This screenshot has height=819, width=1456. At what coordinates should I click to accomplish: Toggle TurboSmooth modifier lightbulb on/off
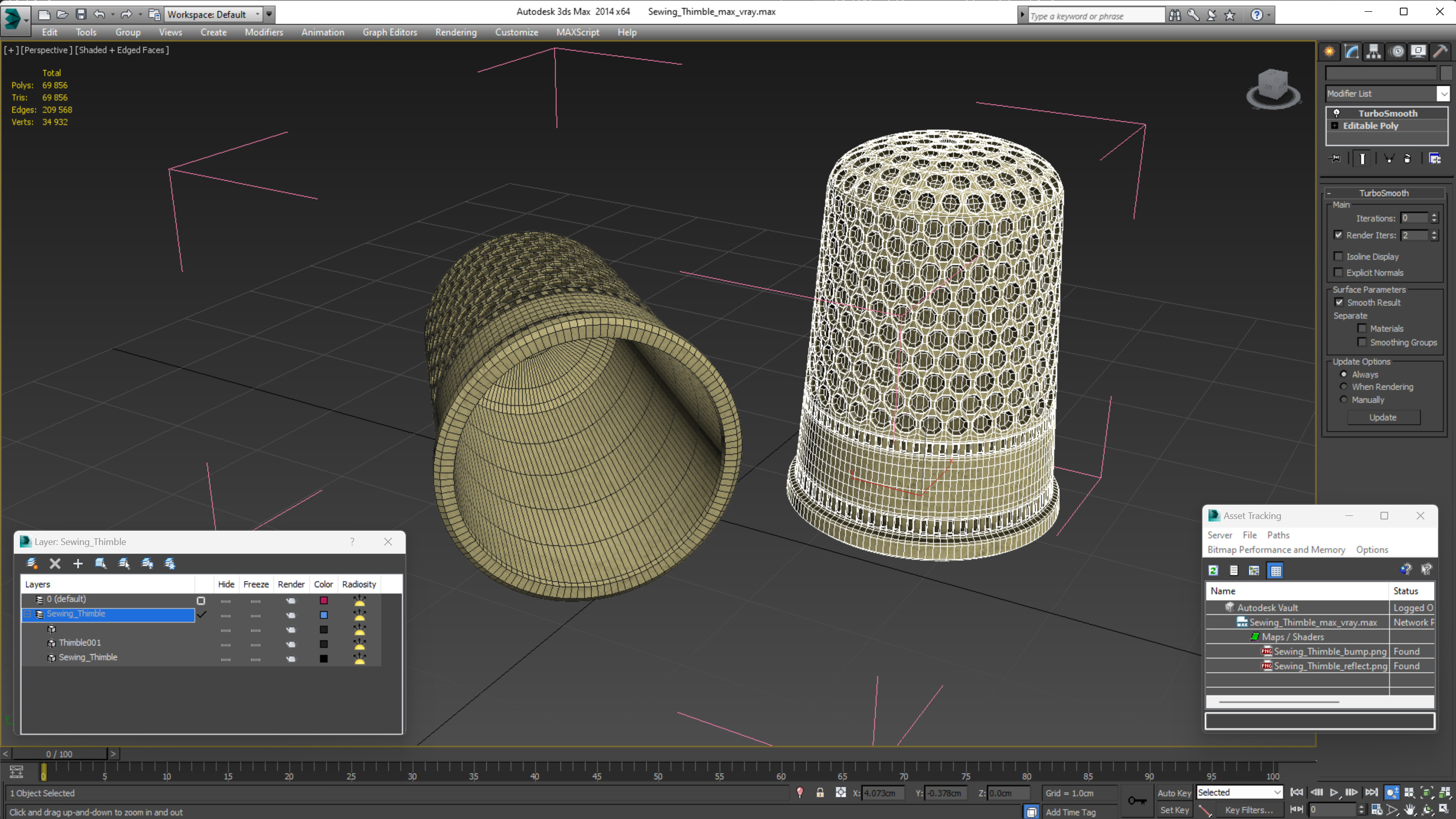click(x=1337, y=113)
